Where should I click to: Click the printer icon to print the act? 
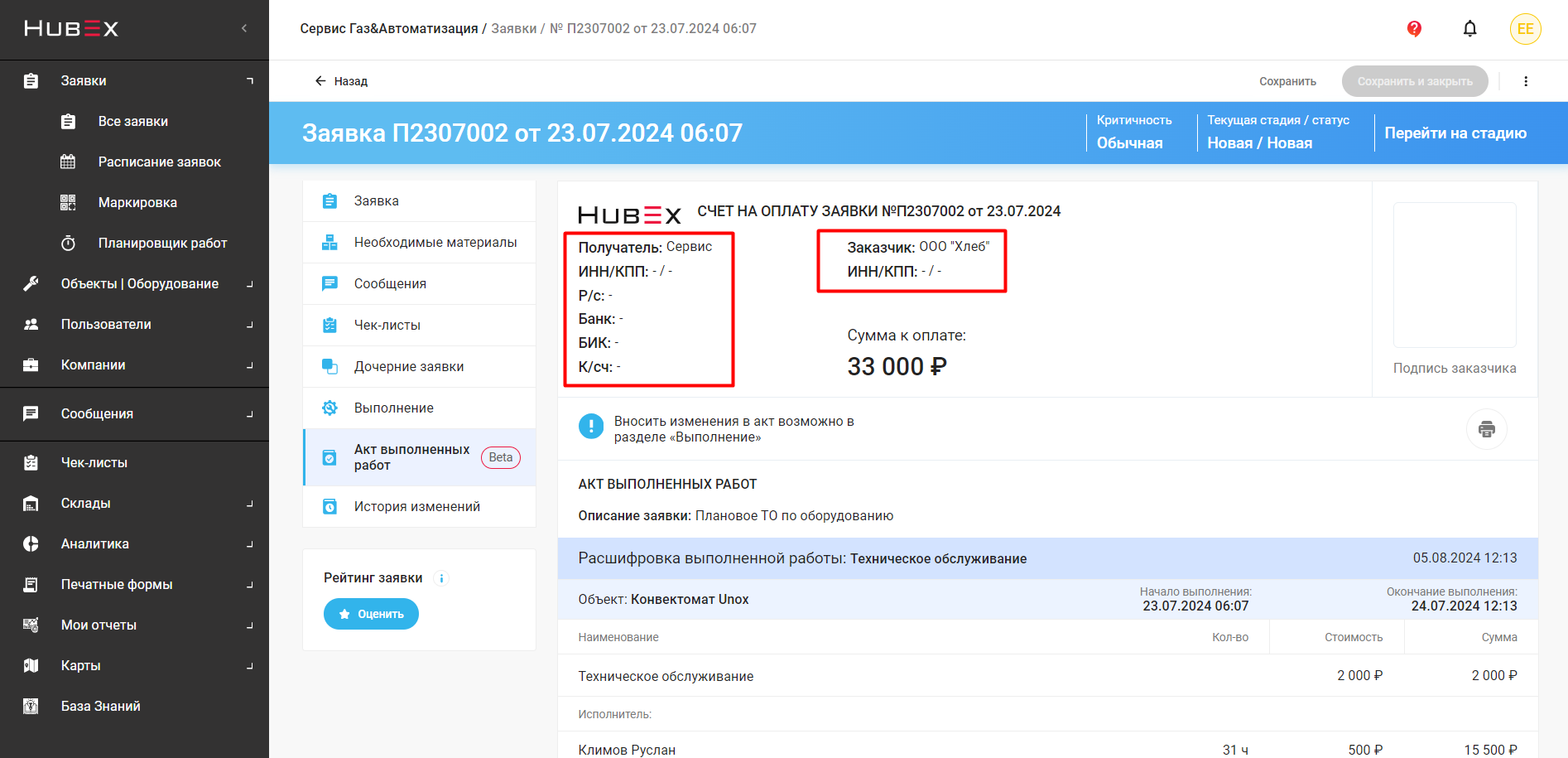tap(1486, 429)
